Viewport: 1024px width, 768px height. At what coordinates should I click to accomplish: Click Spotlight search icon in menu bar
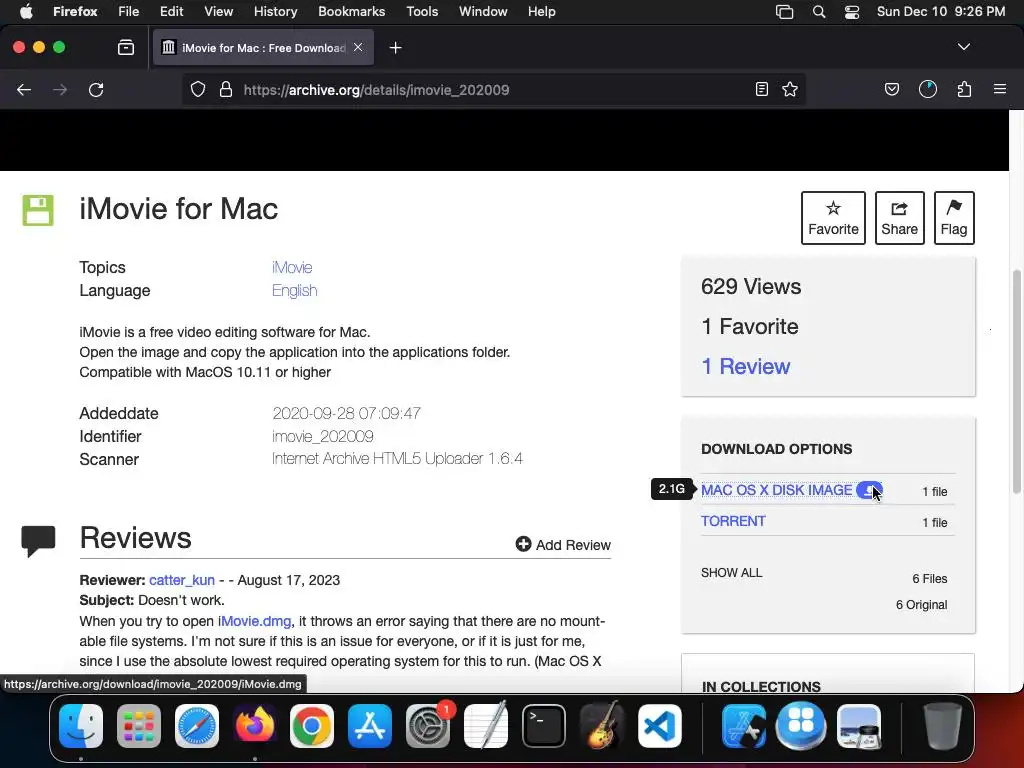click(819, 12)
